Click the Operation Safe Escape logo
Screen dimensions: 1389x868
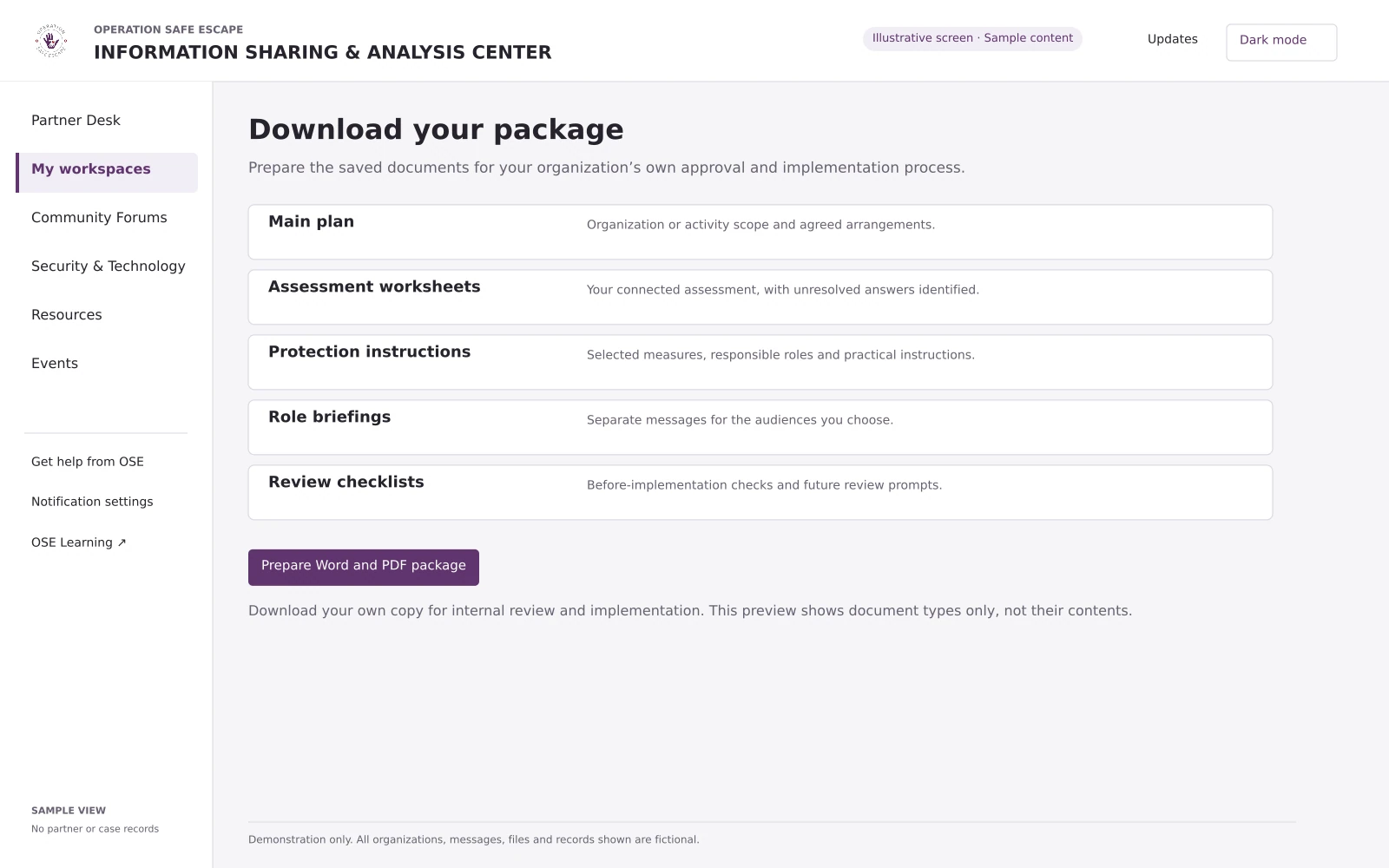pyautogui.click(x=51, y=41)
